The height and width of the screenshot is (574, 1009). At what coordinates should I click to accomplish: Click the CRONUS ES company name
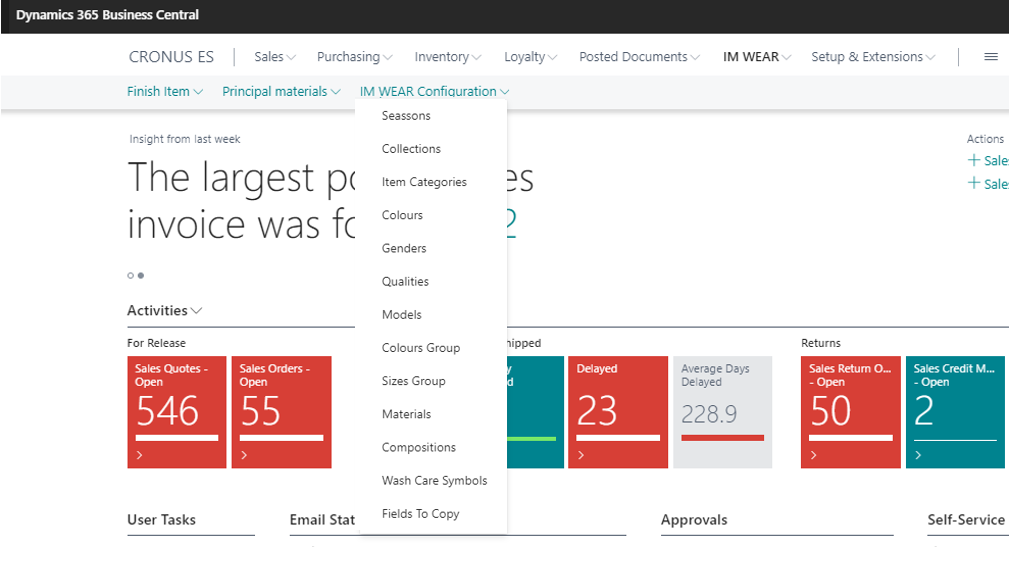click(x=171, y=57)
